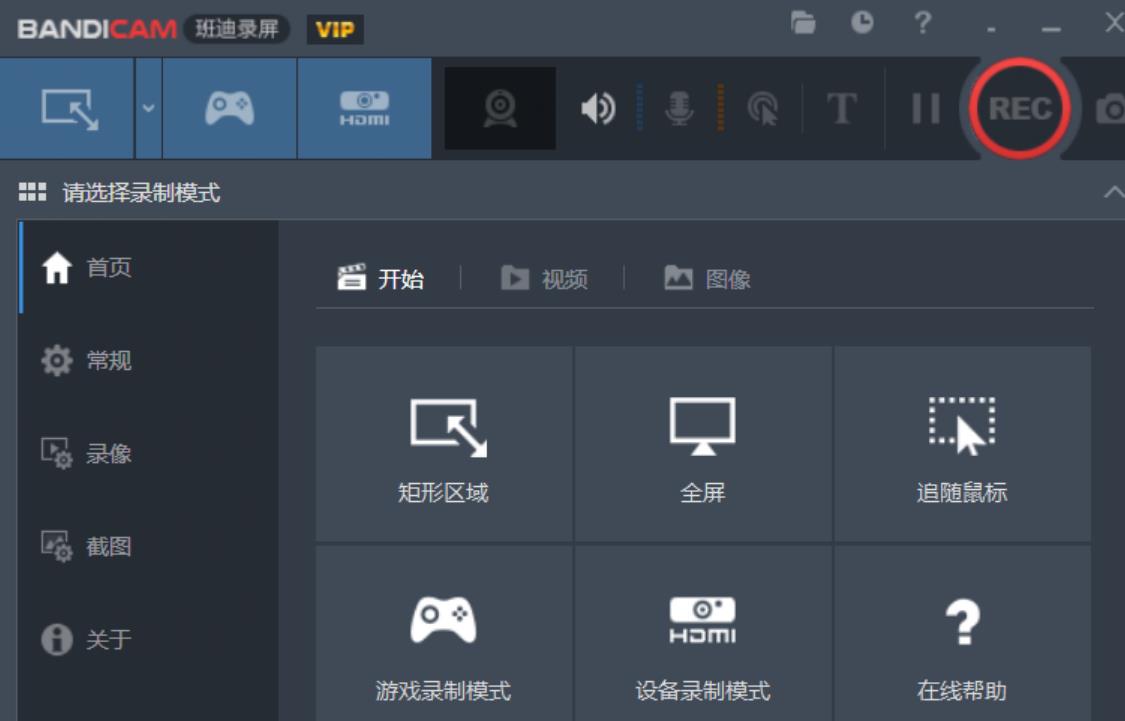Toggle mouse click effects icon
This screenshot has width=1125, height=721.
[x=762, y=108]
